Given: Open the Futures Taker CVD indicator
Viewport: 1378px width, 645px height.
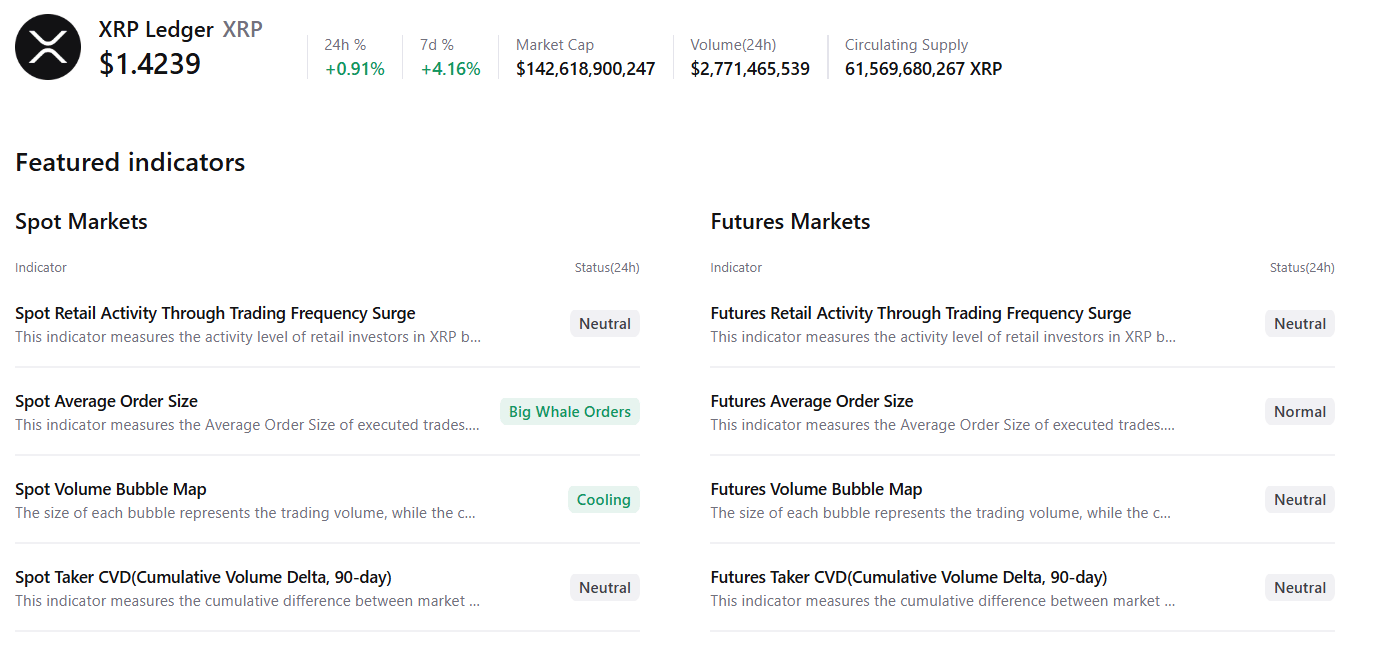Looking at the screenshot, I should [x=908, y=577].
